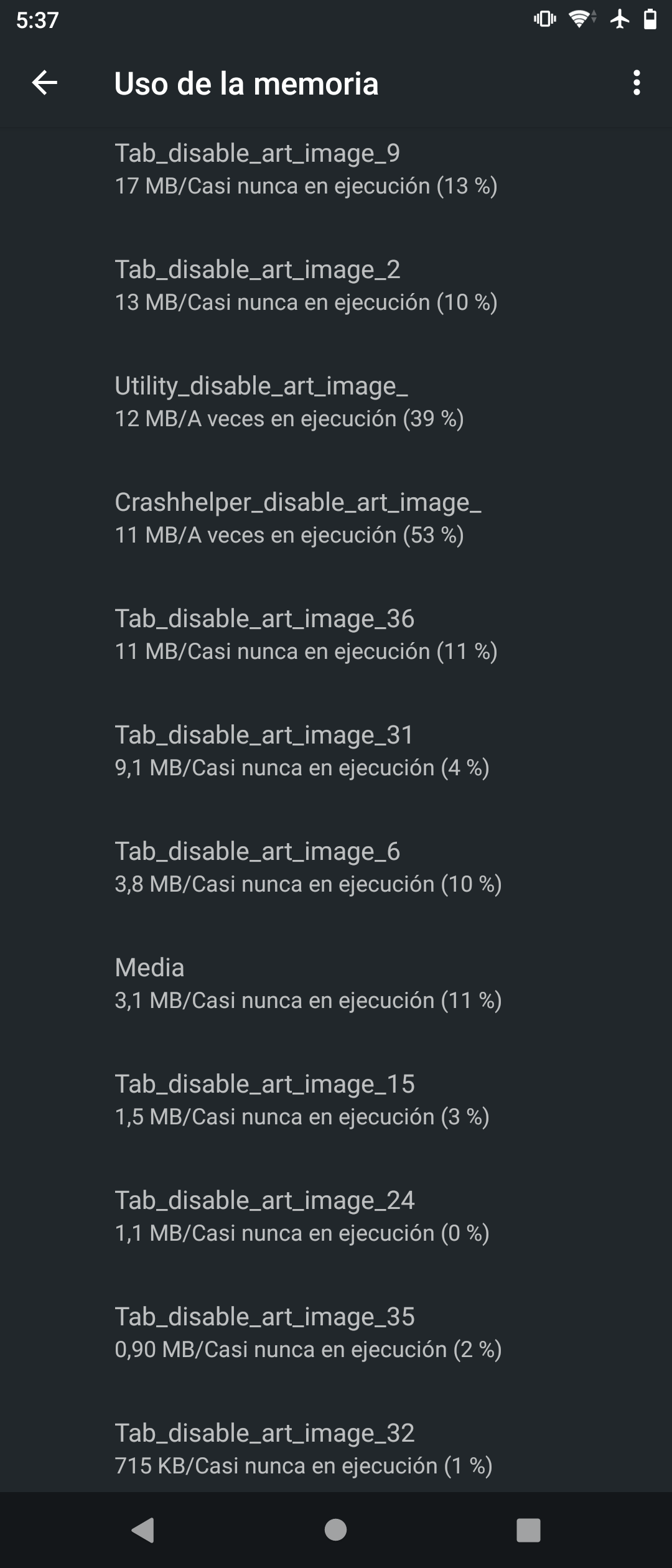Select the Tab_disable_art_image_2 process
This screenshot has height=1568, width=672.
[x=336, y=286]
